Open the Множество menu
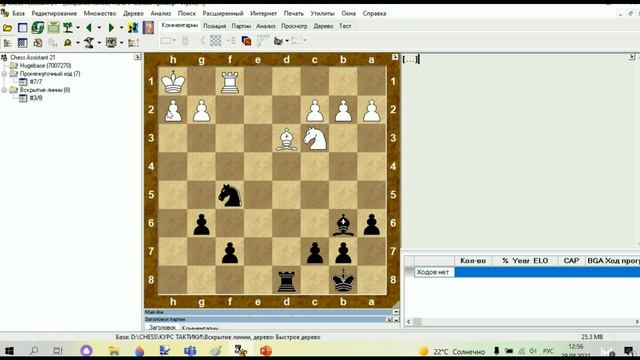This screenshot has height=360, width=640. [x=100, y=13]
